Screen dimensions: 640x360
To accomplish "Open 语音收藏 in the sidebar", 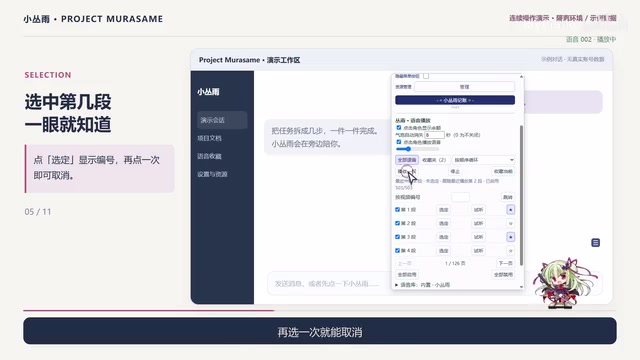I will [x=209, y=156].
